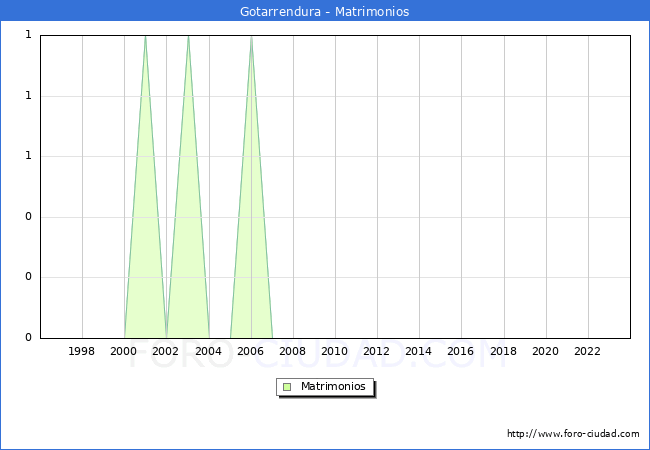Click the chart title Gotarrendura - Matrimonios
The height and width of the screenshot is (450, 650).
[325, 11]
